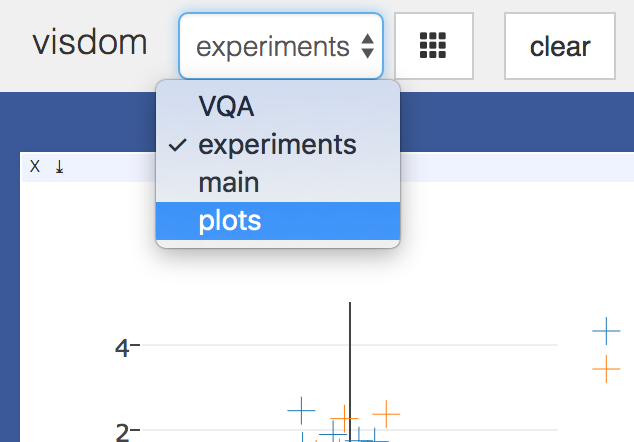Click the checkmark beside experiments
This screenshot has width=634, height=442.
[x=178, y=145]
